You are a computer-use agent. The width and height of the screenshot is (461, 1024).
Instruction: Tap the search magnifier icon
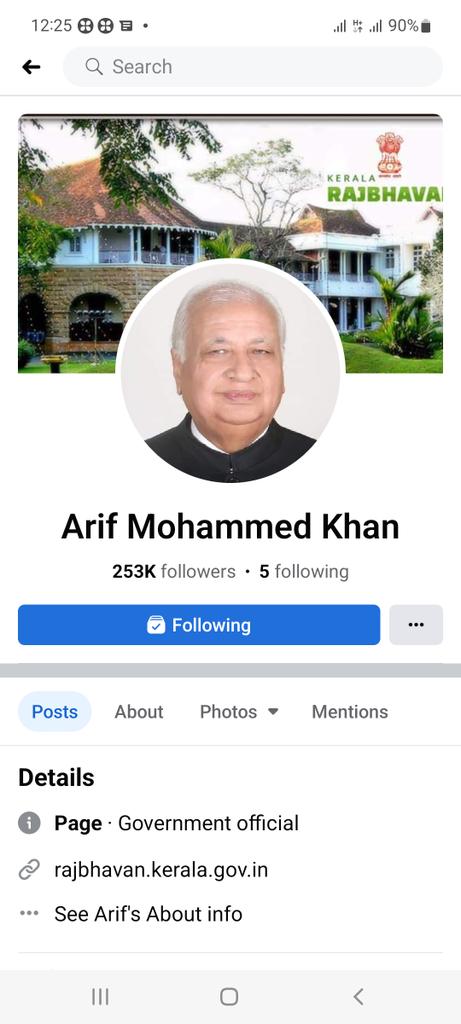click(94, 67)
